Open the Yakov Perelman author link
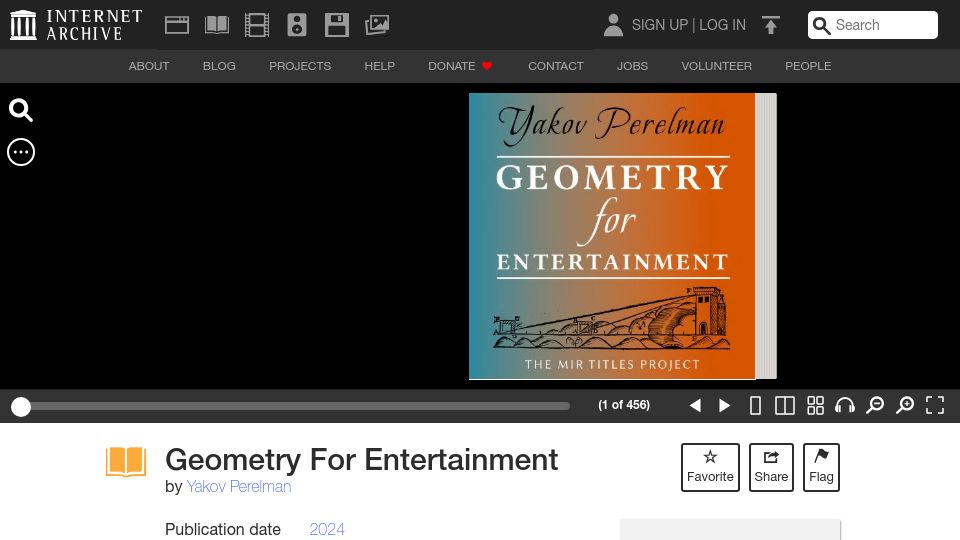 tap(239, 487)
